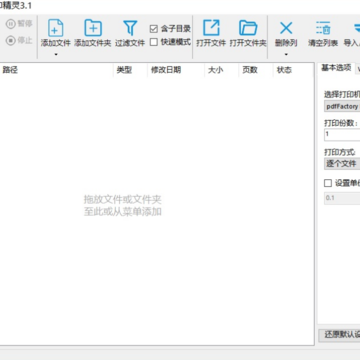The width and height of the screenshot is (360, 360).
Task: Open the 逐个文件 print mode dropdown
Action: click(x=342, y=164)
